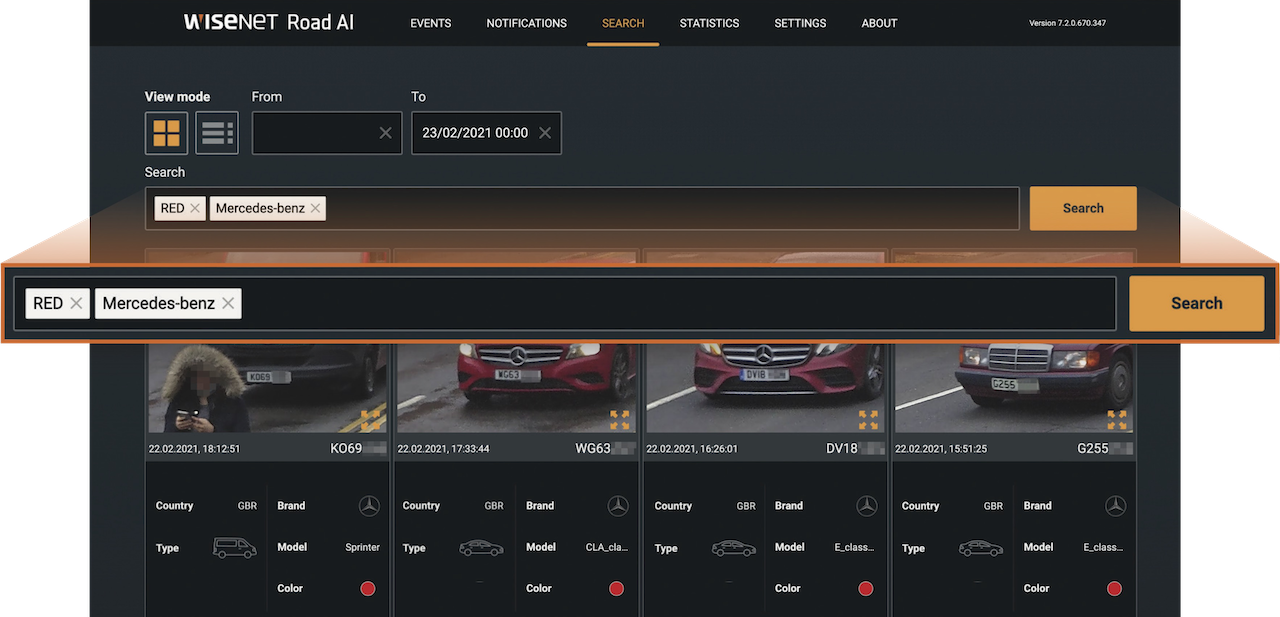1280x617 pixels.
Task: Click the van type icon on KO69 card
Action: coord(234,548)
